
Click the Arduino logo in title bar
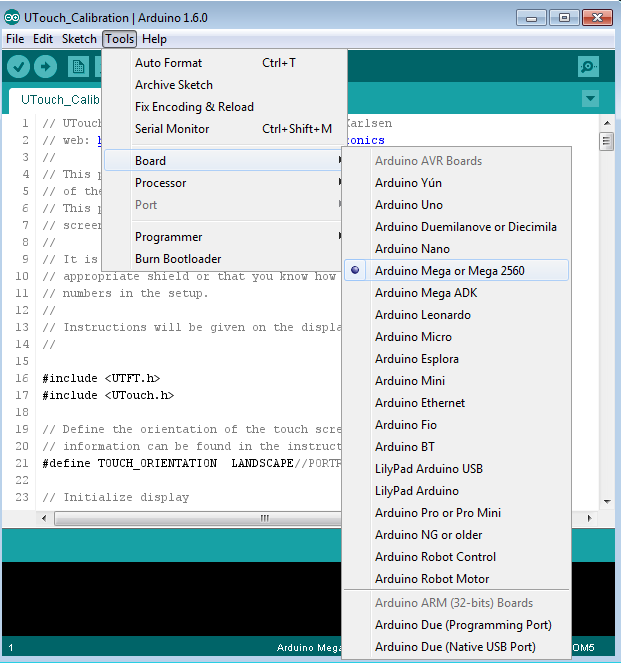pyautogui.click(x=12, y=17)
